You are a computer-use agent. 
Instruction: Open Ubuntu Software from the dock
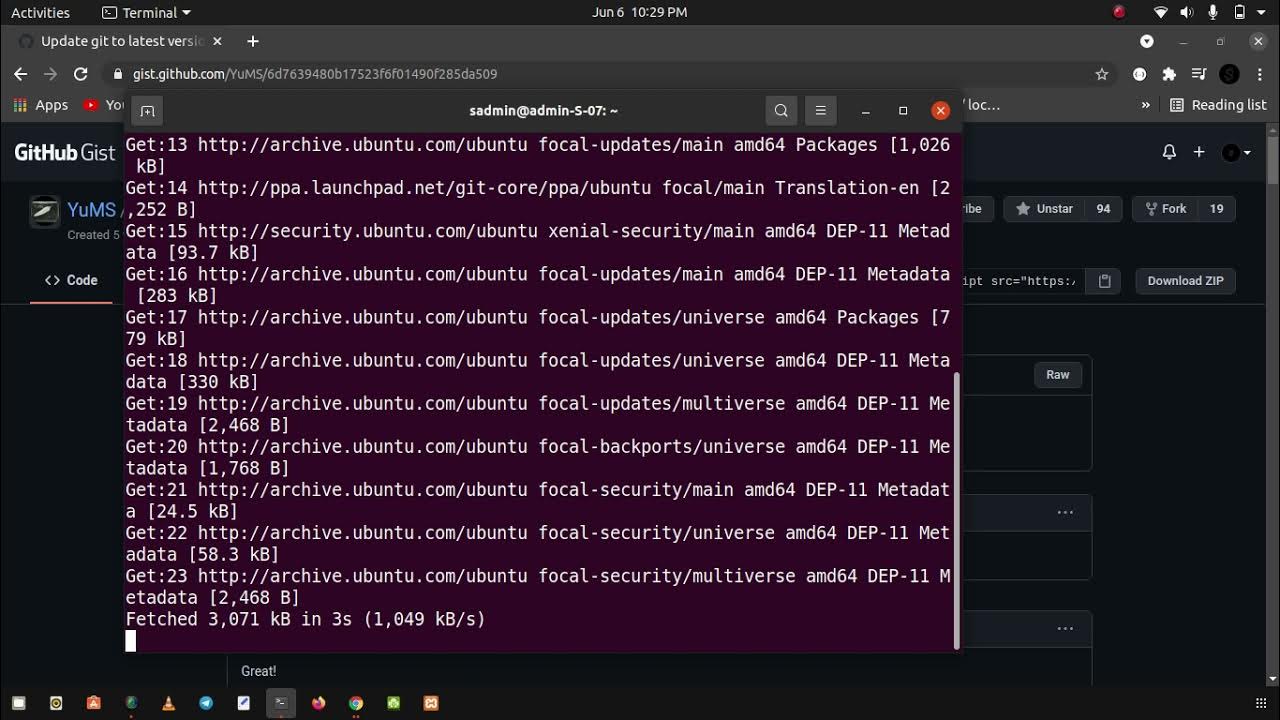[x=93, y=703]
